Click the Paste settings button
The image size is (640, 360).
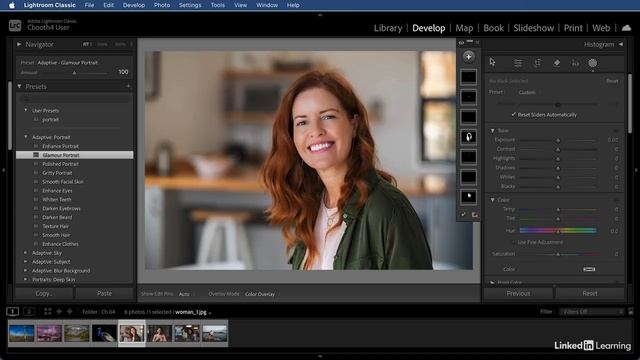[104, 293]
